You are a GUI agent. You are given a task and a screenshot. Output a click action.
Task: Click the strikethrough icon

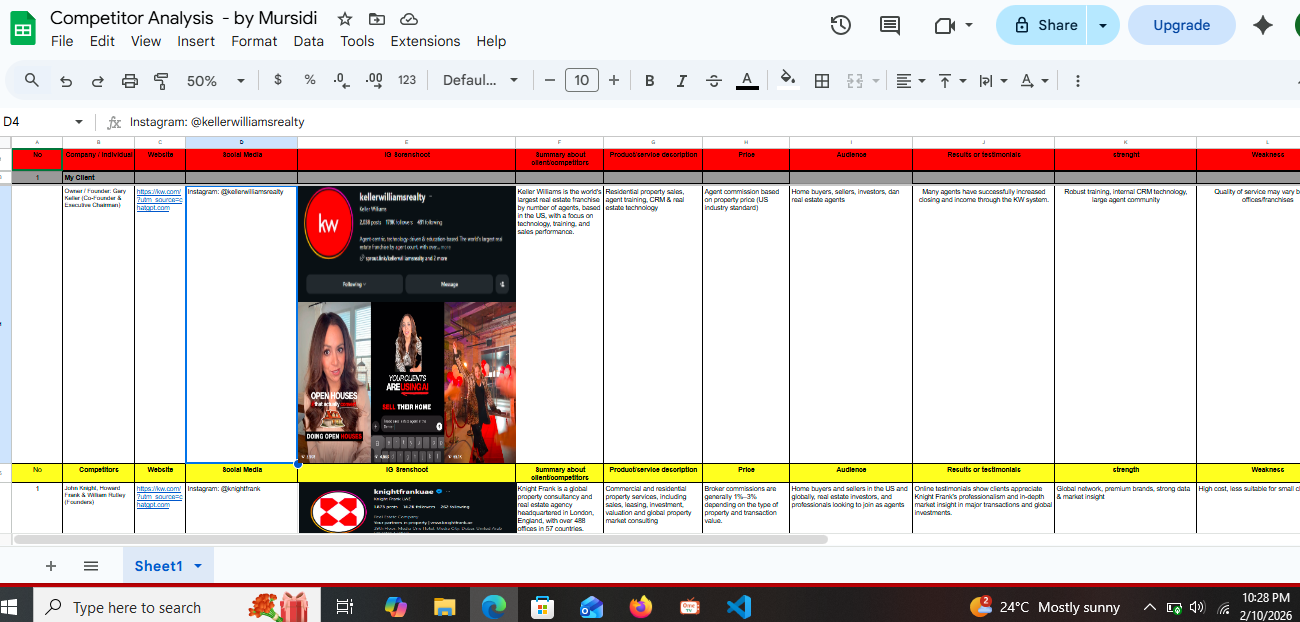[713, 80]
